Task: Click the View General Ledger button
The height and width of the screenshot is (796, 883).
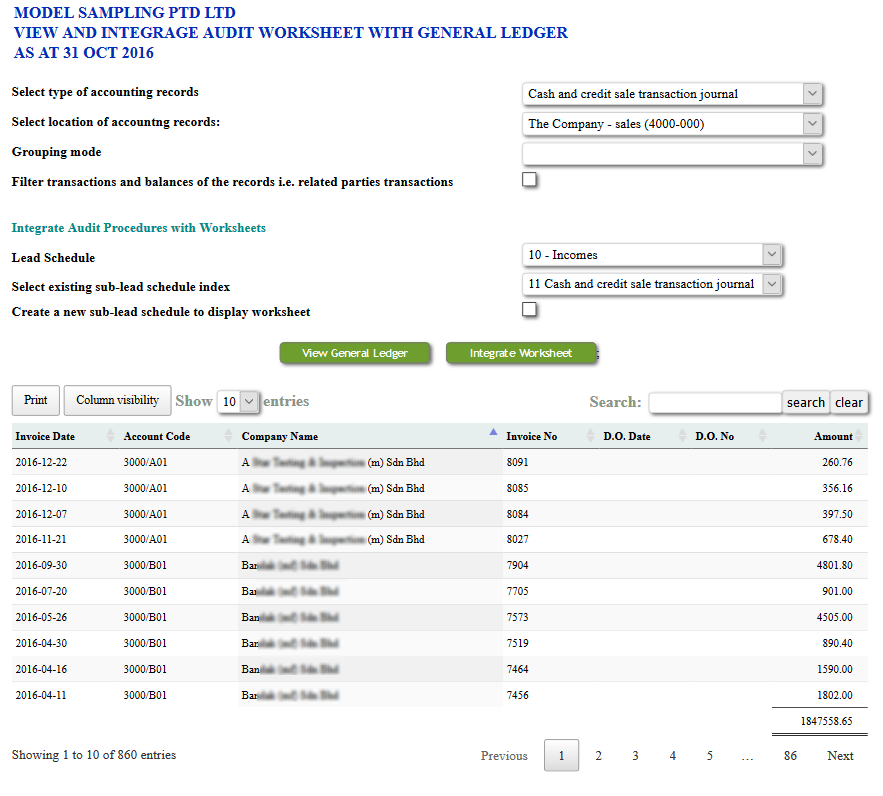Action: coord(355,353)
